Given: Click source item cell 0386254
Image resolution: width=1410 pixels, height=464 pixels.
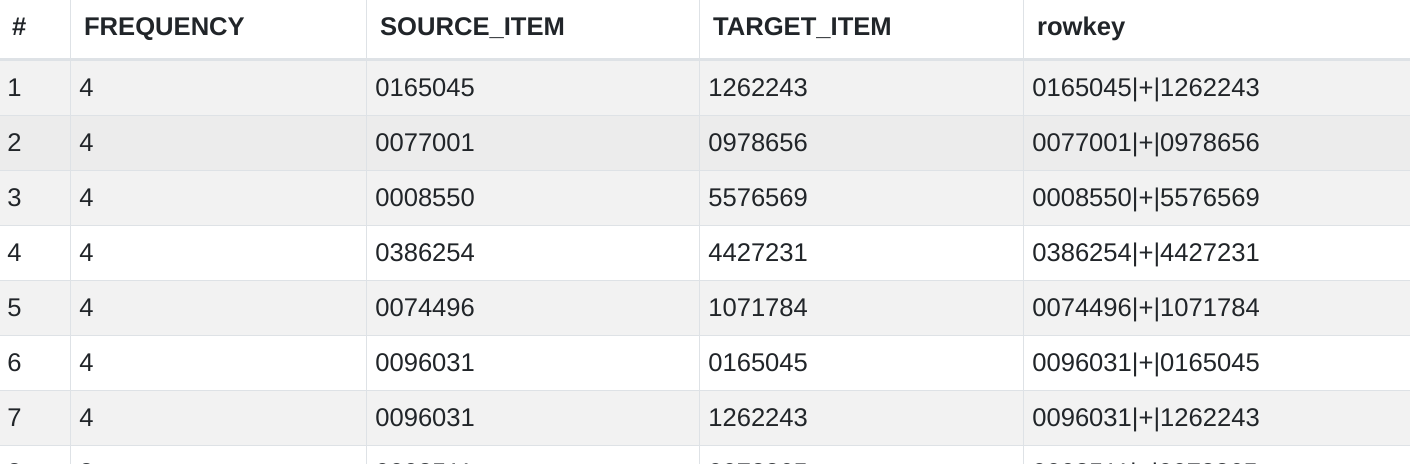Looking at the screenshot, I should pos(425,253).
